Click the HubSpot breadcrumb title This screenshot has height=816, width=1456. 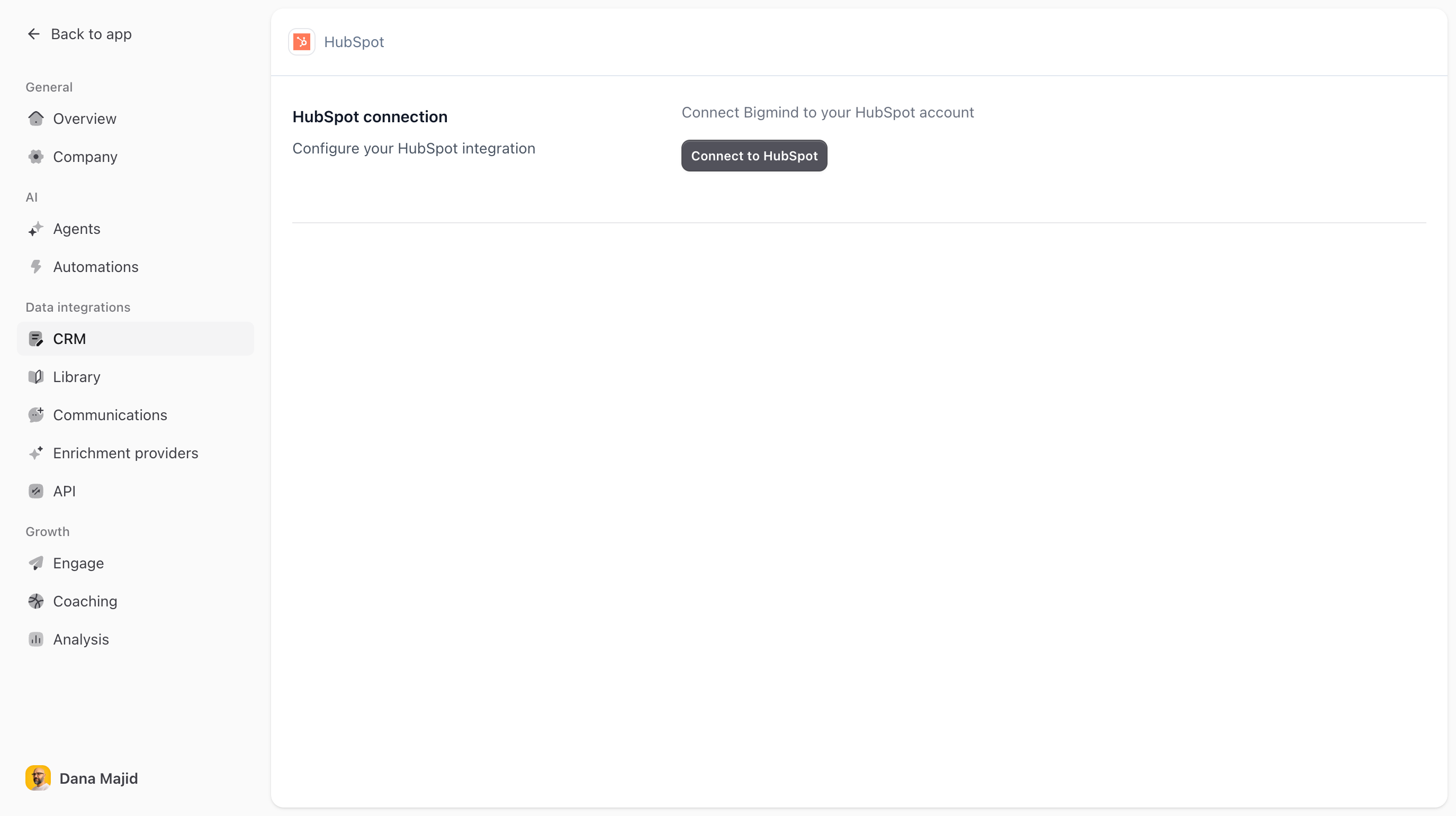354,42
